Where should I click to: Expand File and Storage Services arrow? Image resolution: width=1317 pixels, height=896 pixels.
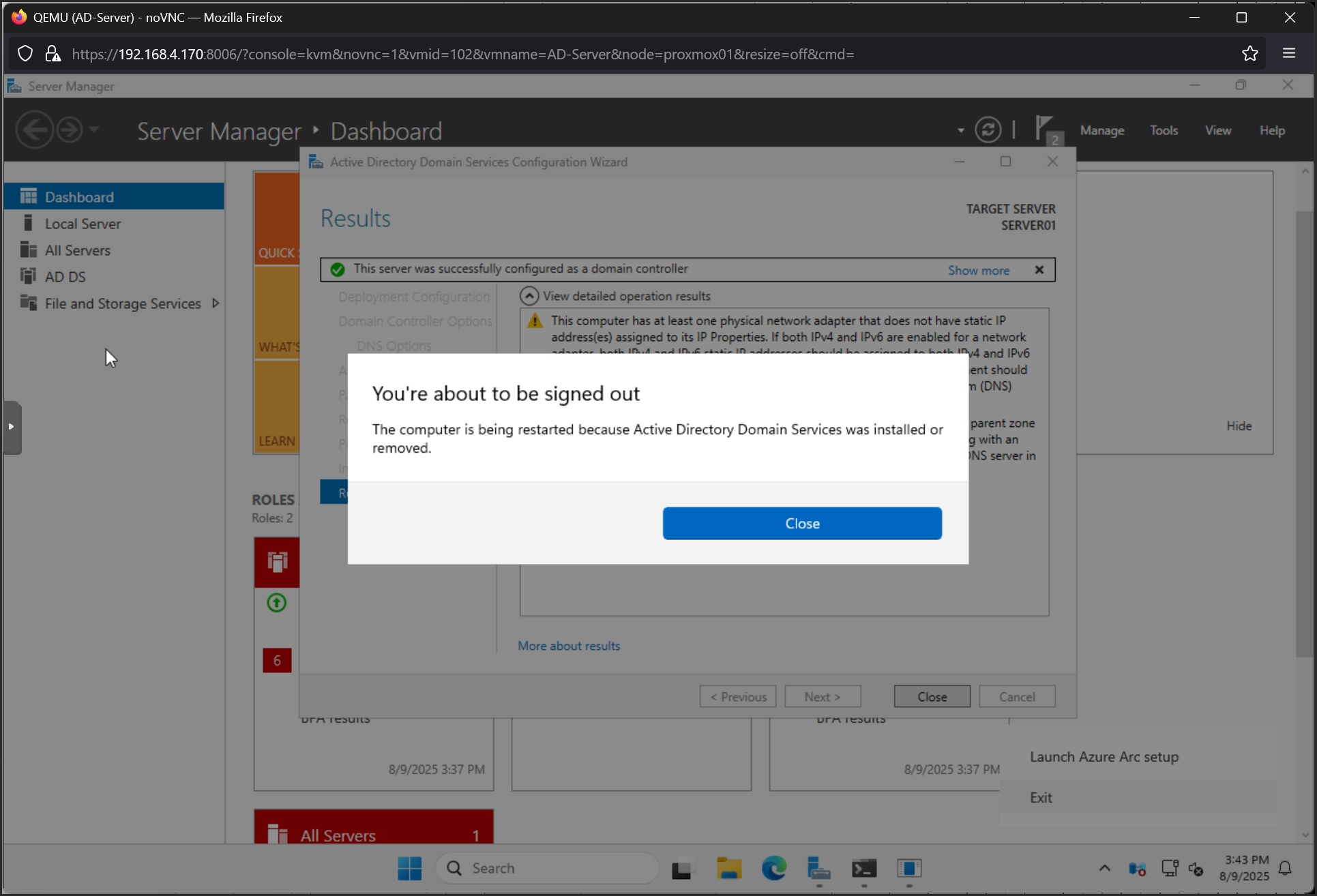(216, 303)
